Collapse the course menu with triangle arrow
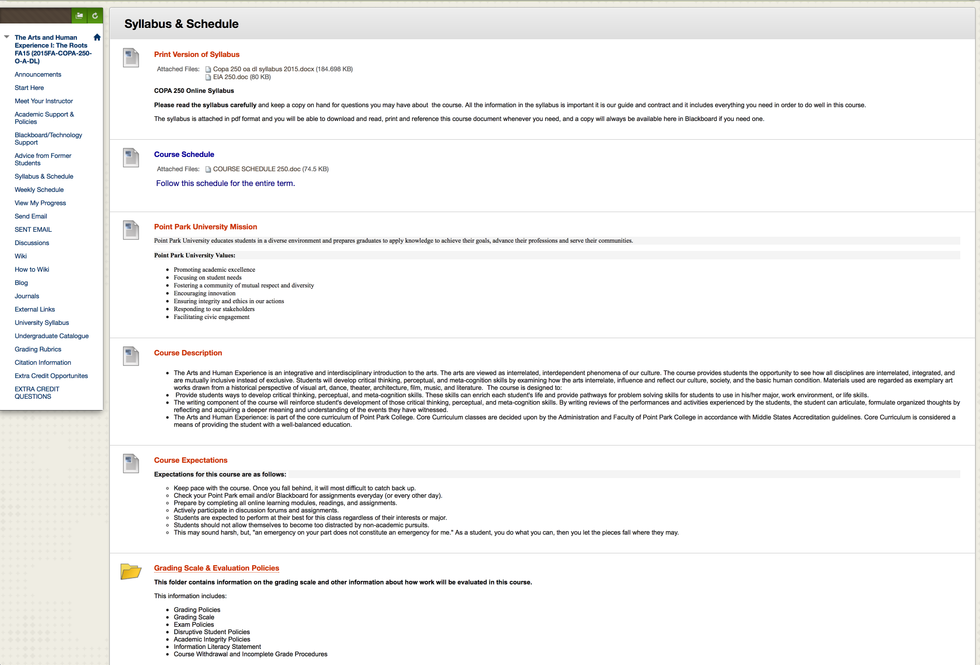980x665 pixels. tap(7, 38)
